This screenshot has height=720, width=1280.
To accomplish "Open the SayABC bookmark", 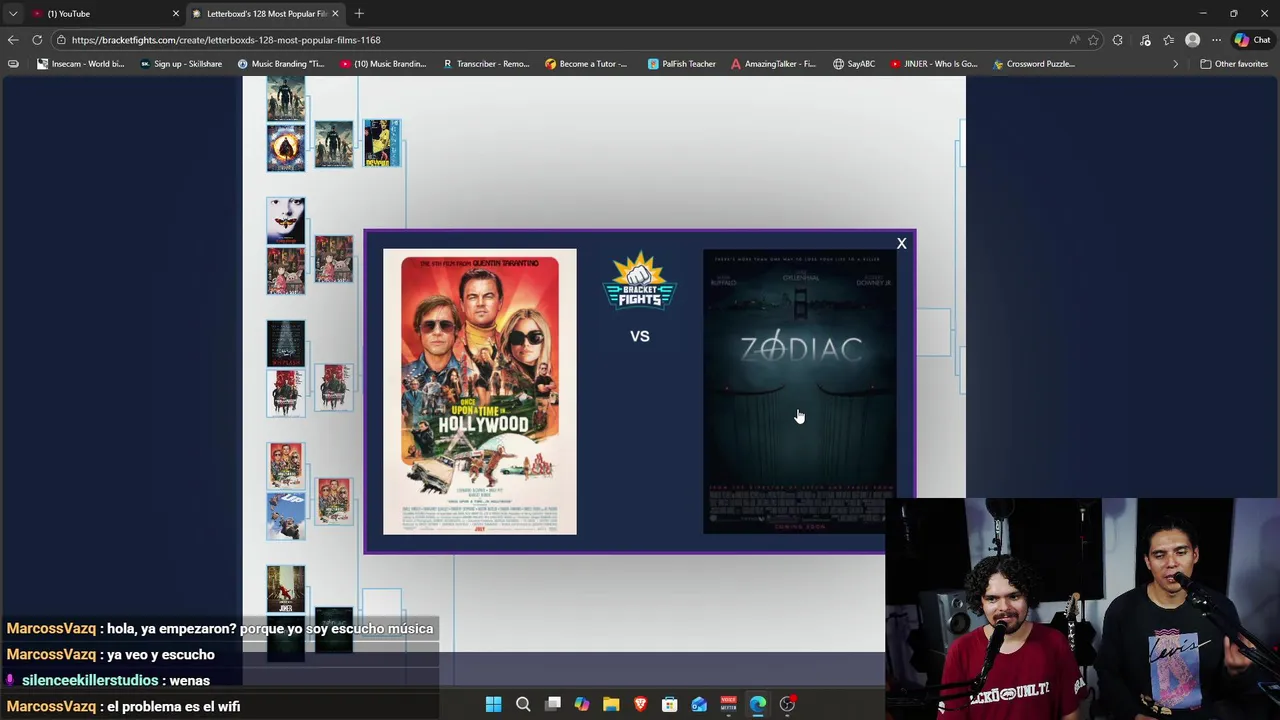I will [x=854, y=64].
